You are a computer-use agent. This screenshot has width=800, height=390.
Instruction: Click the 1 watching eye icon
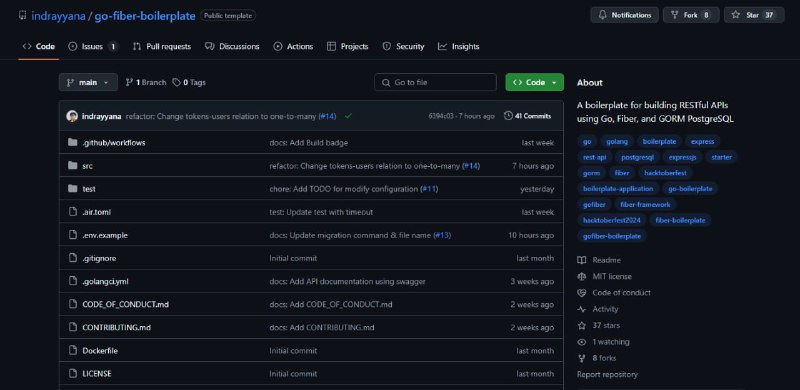[582, 342]
